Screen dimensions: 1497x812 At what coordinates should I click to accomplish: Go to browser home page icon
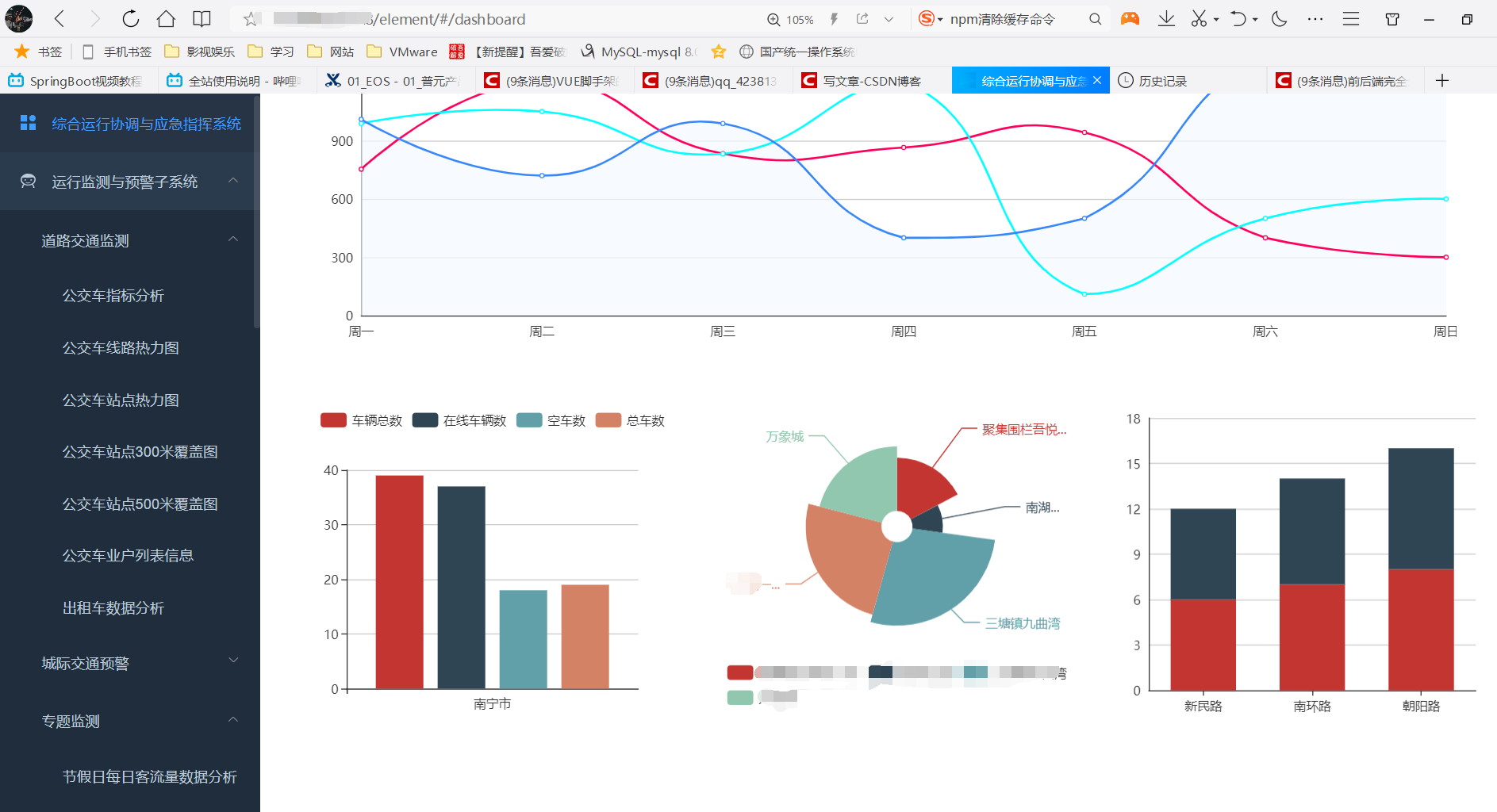click(166, 19)
